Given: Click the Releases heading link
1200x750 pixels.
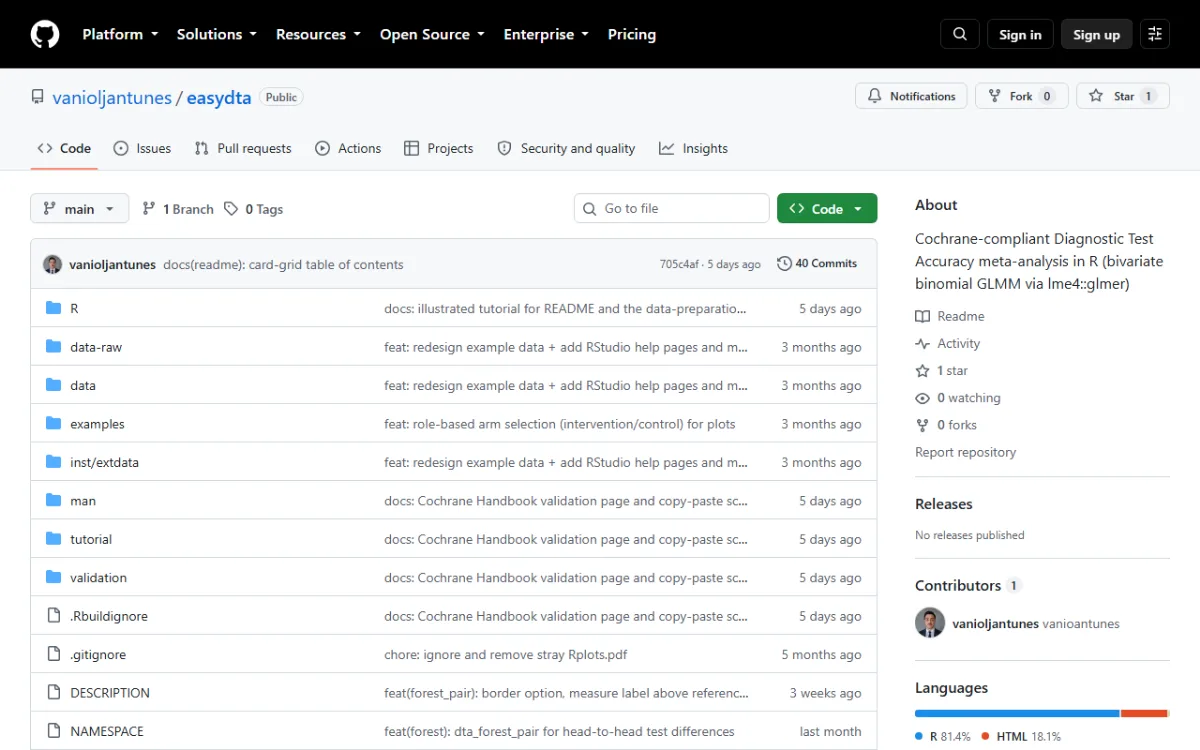Looking at the screenshot, I should (x=944, y=504).
